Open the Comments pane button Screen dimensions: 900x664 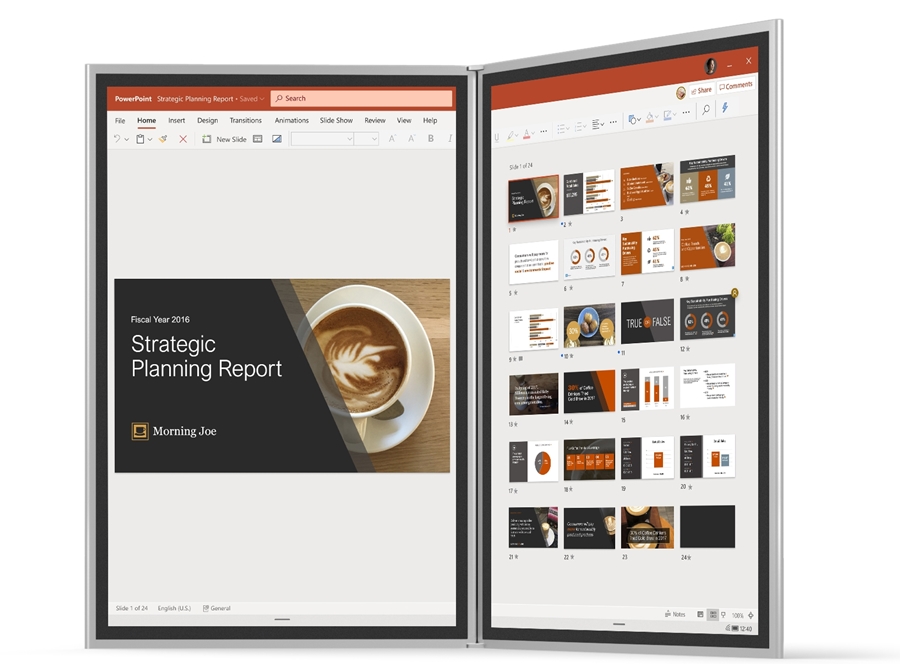pos(735,86)
